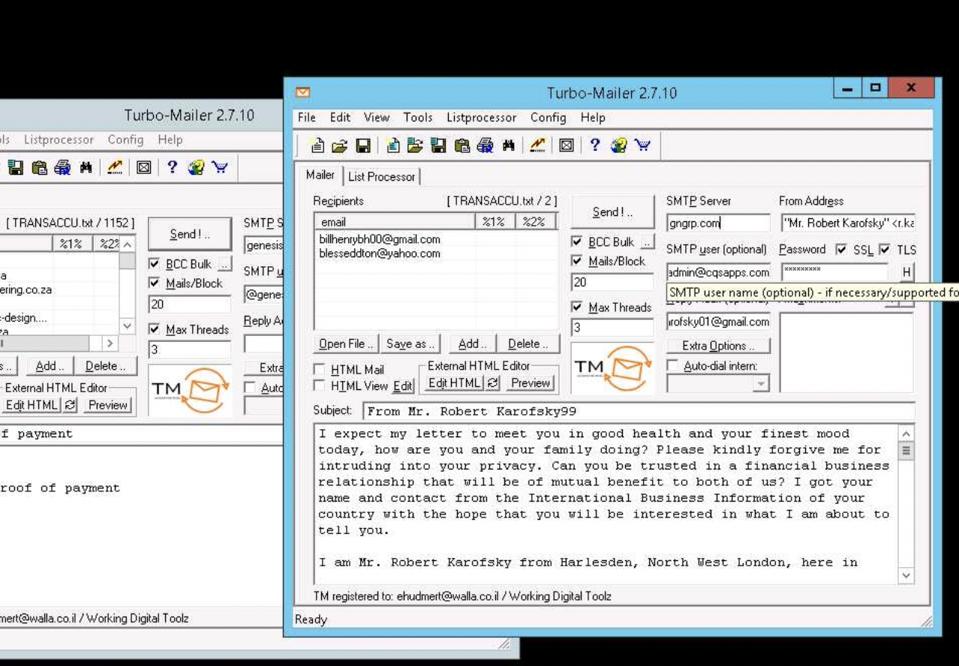Viewport: 959px width, 666px height.
Task: Open the Tools menu in front window
Action: pyautogui.click(x=418, y=117)
